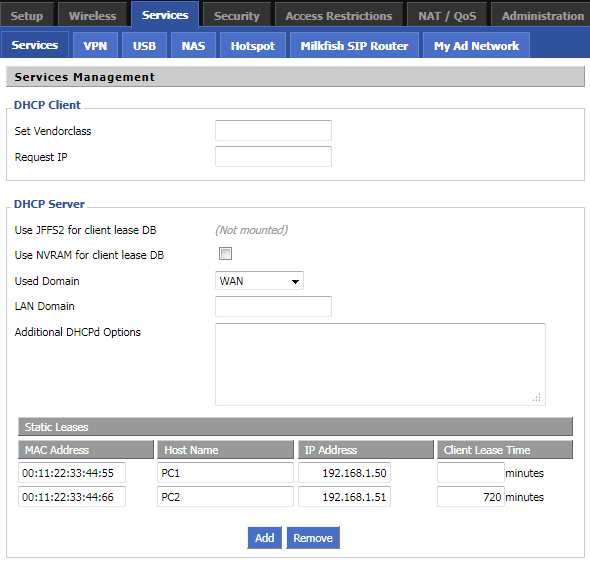This screenshot has height=570, width=590.
Task: Focus the Request IP input field
Action: point(273,157)
